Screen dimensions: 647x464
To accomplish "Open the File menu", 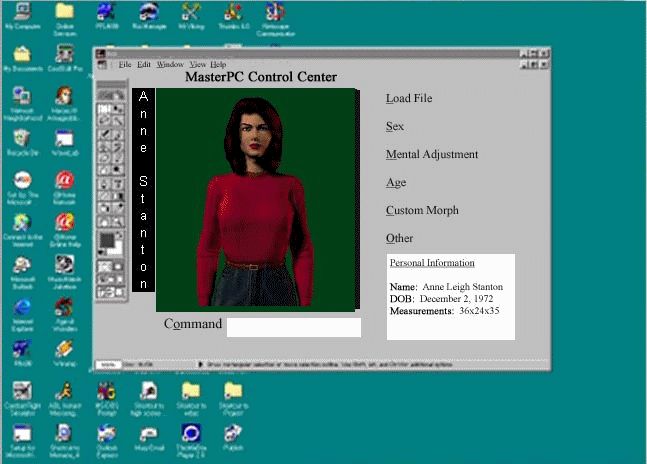I will (125, 64).
